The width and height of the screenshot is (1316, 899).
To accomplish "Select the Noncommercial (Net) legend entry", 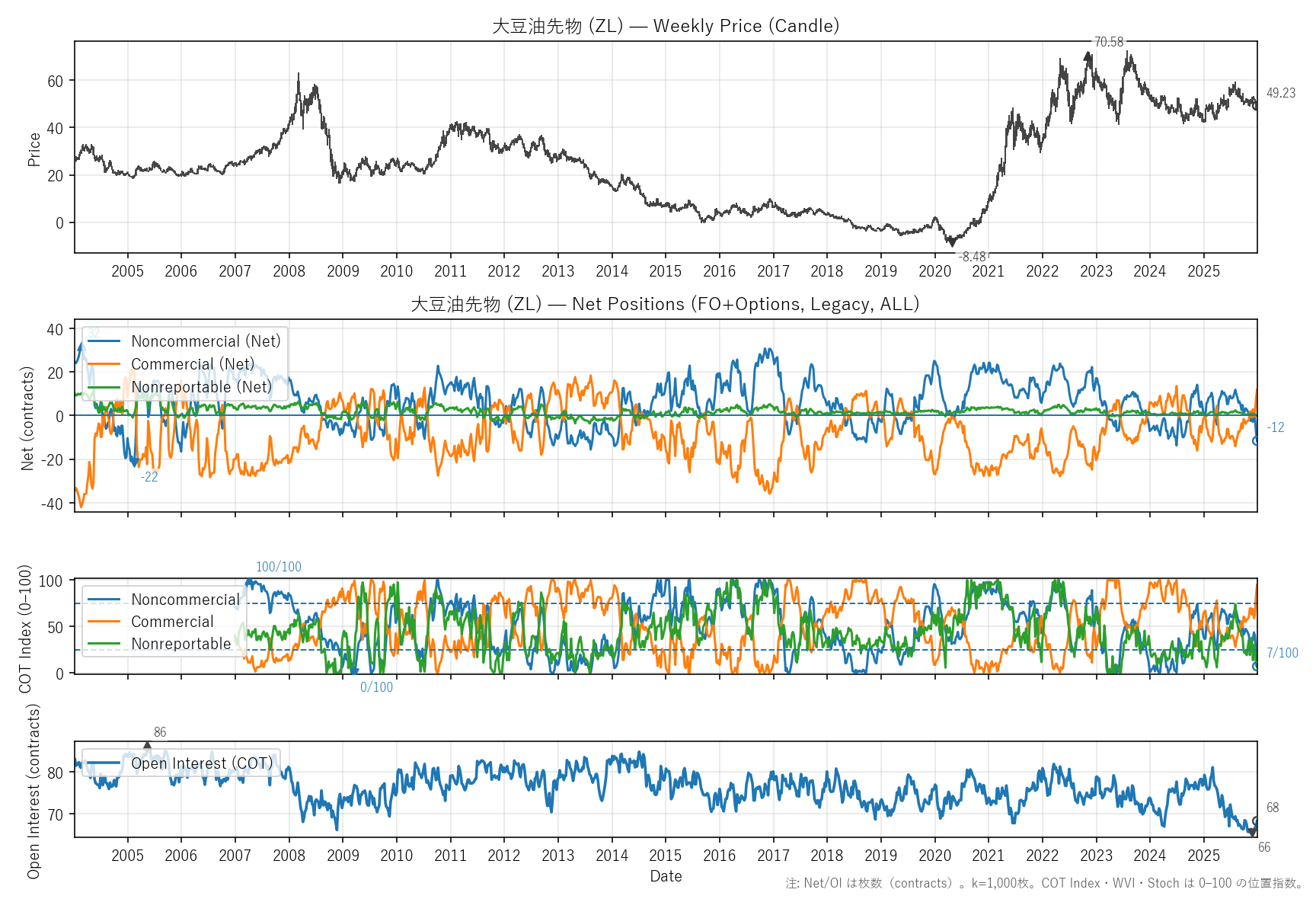I will tap(206, 341).
